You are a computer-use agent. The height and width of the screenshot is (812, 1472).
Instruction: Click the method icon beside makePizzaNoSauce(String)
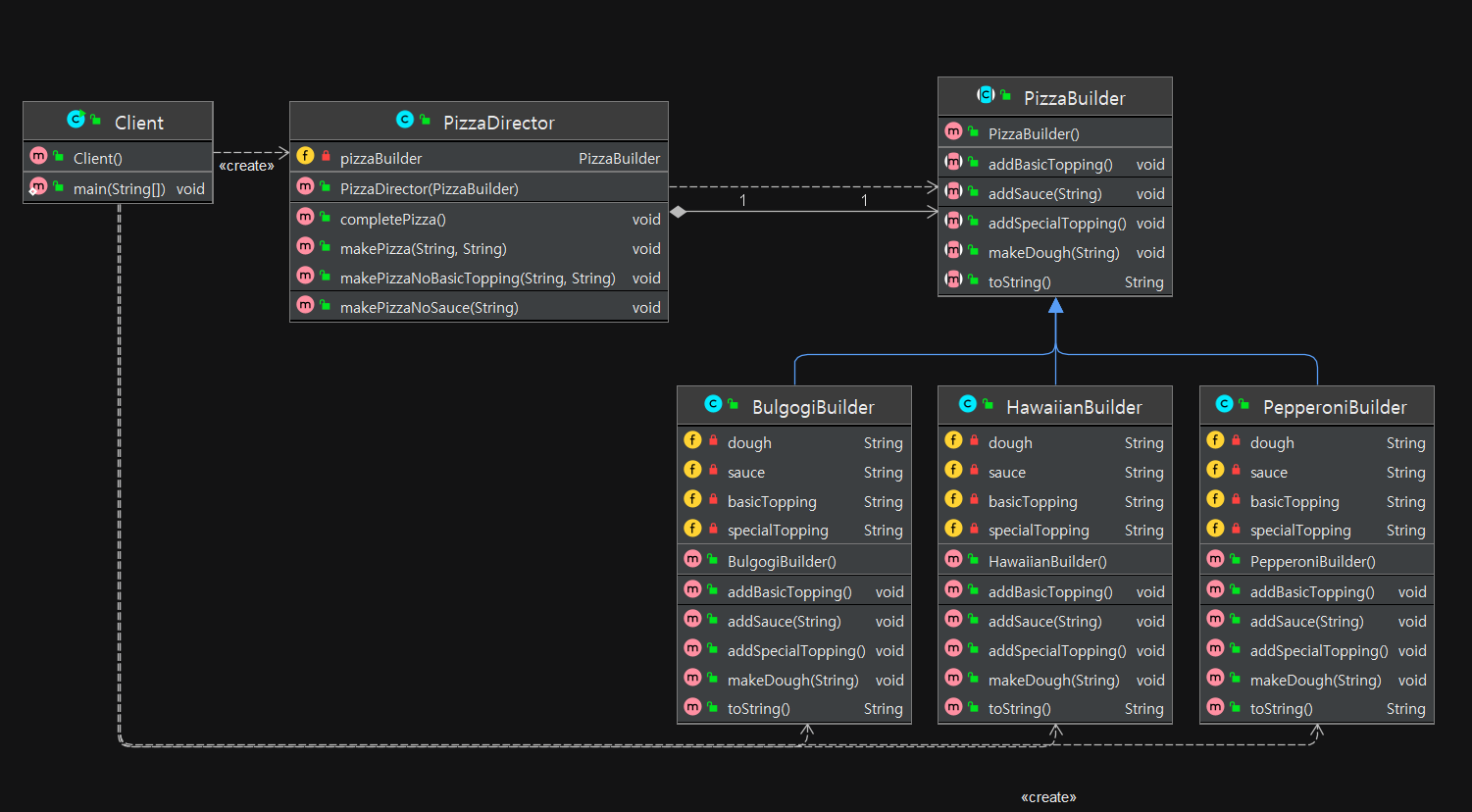305,305
